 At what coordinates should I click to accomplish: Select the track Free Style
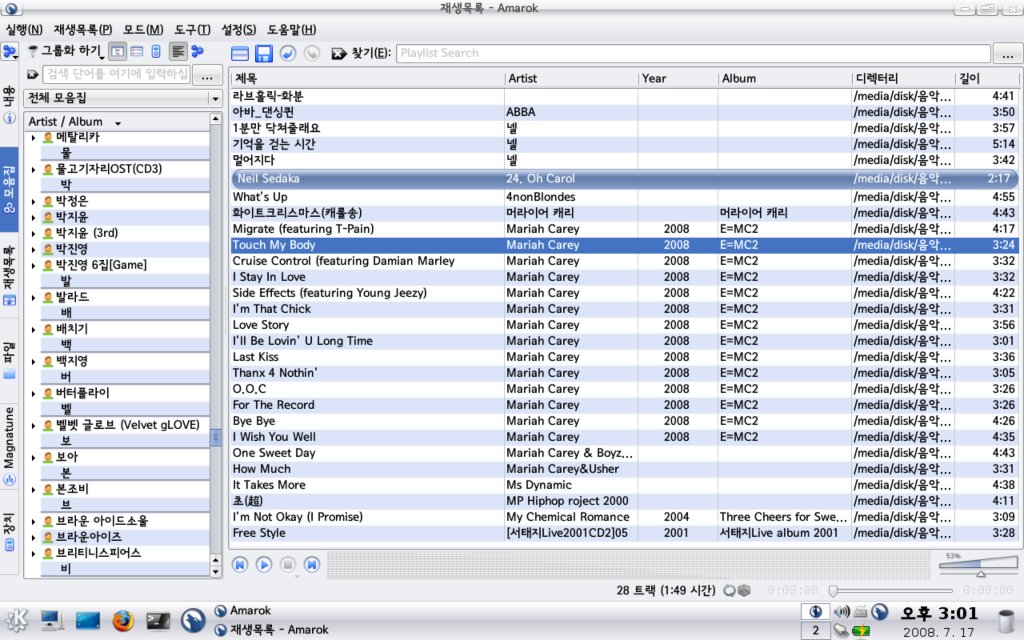(x=623, y=533)
